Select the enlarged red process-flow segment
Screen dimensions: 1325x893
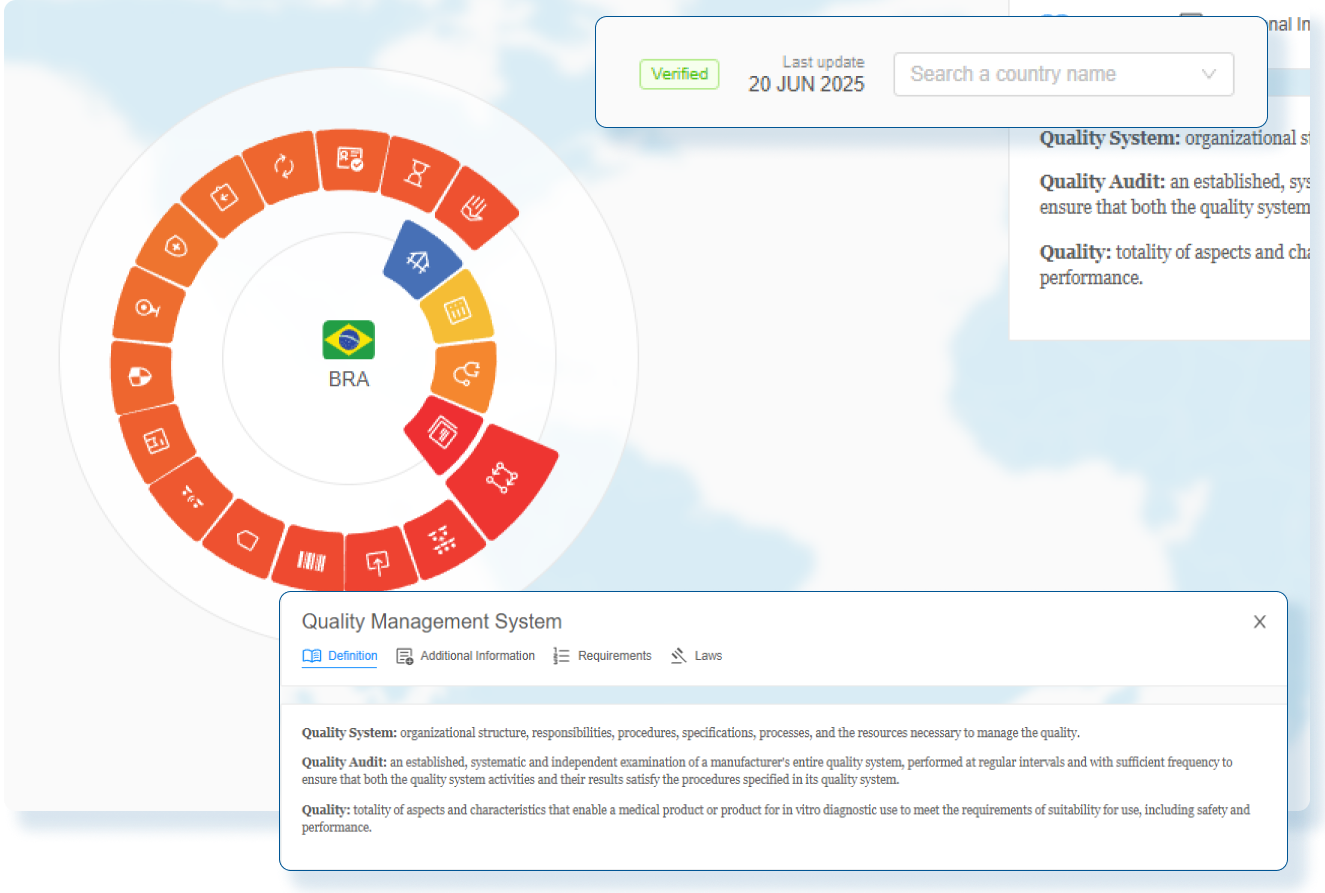point(502,480)
